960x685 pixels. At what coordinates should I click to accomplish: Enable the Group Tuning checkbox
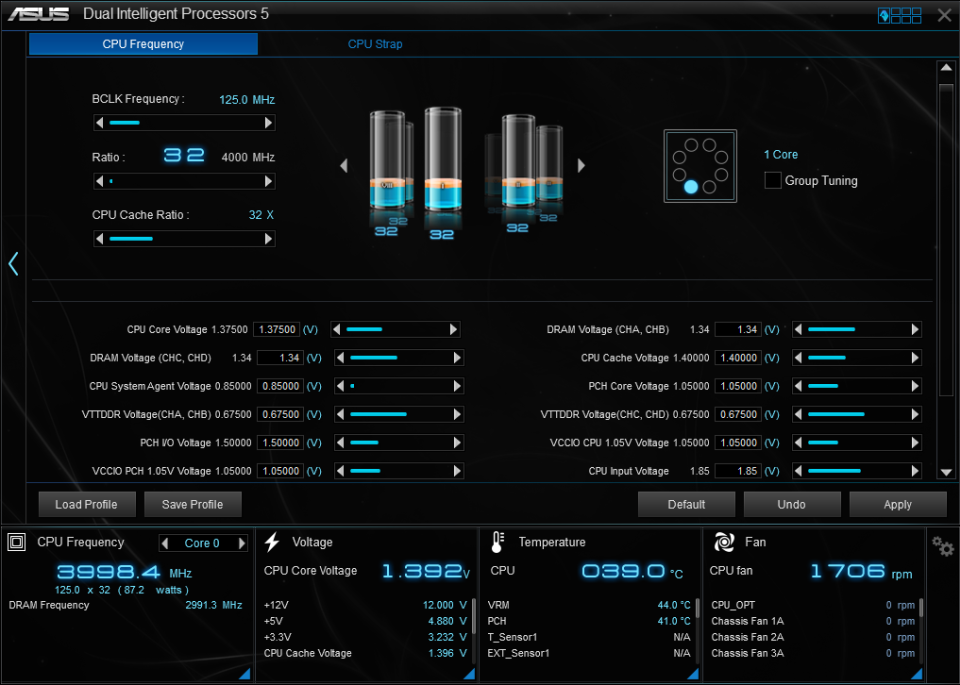point(773,181)
